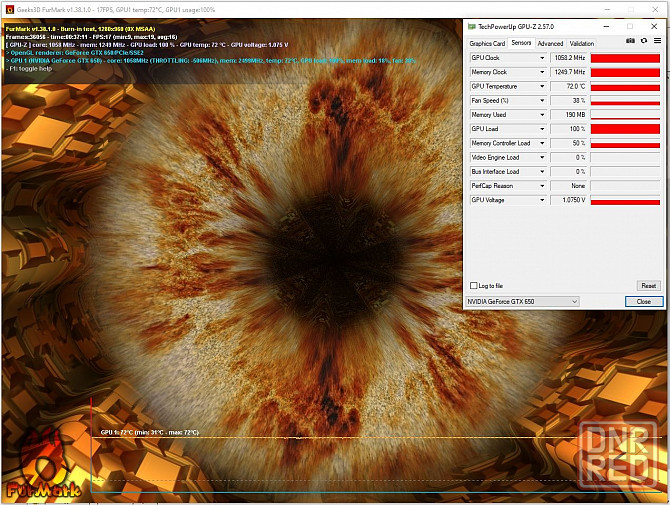
Task: Click the 38 % fan speed value
Action: (x=569, y=101)
